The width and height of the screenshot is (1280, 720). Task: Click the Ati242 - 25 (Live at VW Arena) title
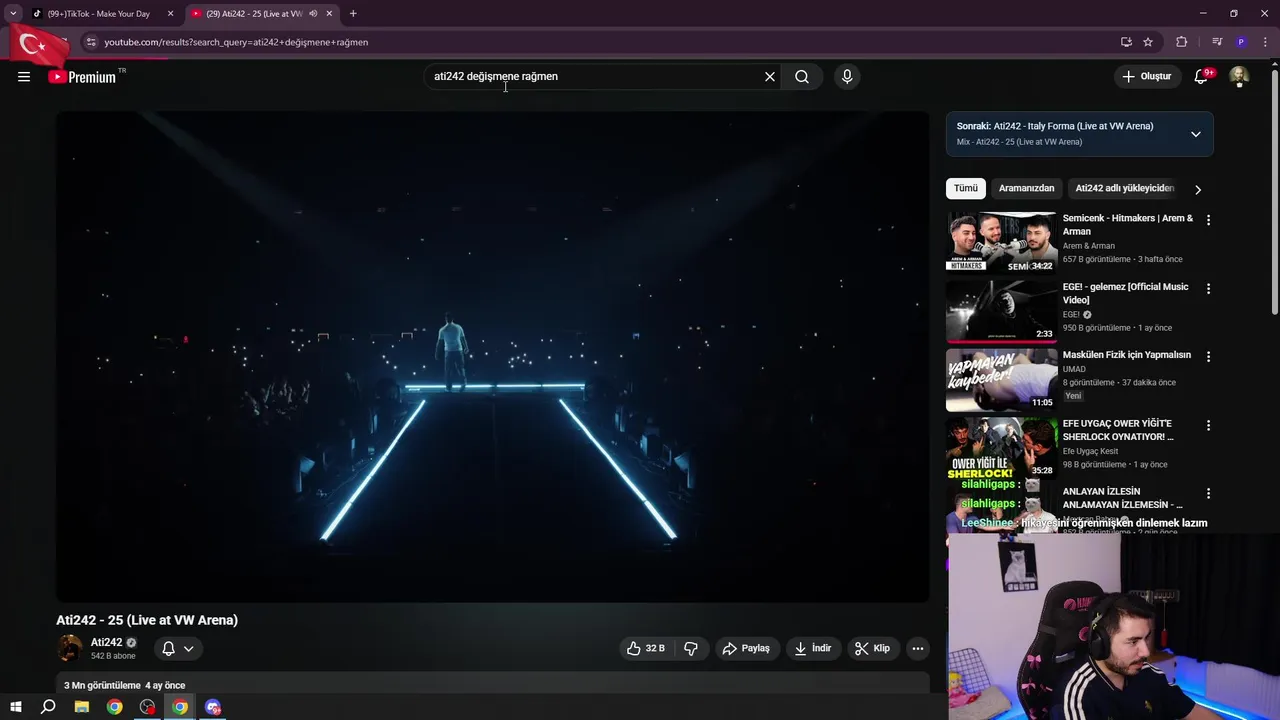coord(147,620)
